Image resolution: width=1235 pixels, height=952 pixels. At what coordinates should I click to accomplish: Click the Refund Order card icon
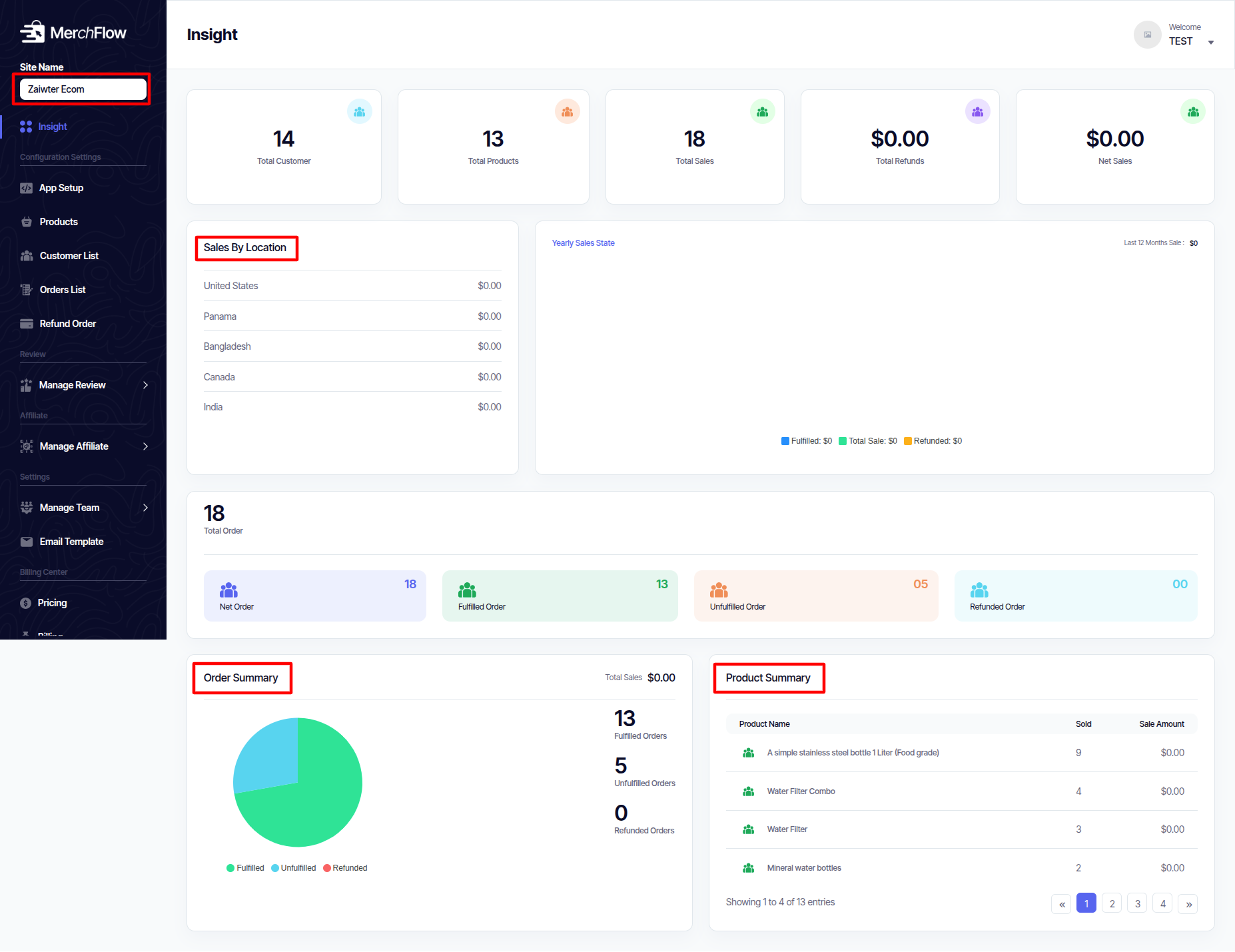(27, 324)
